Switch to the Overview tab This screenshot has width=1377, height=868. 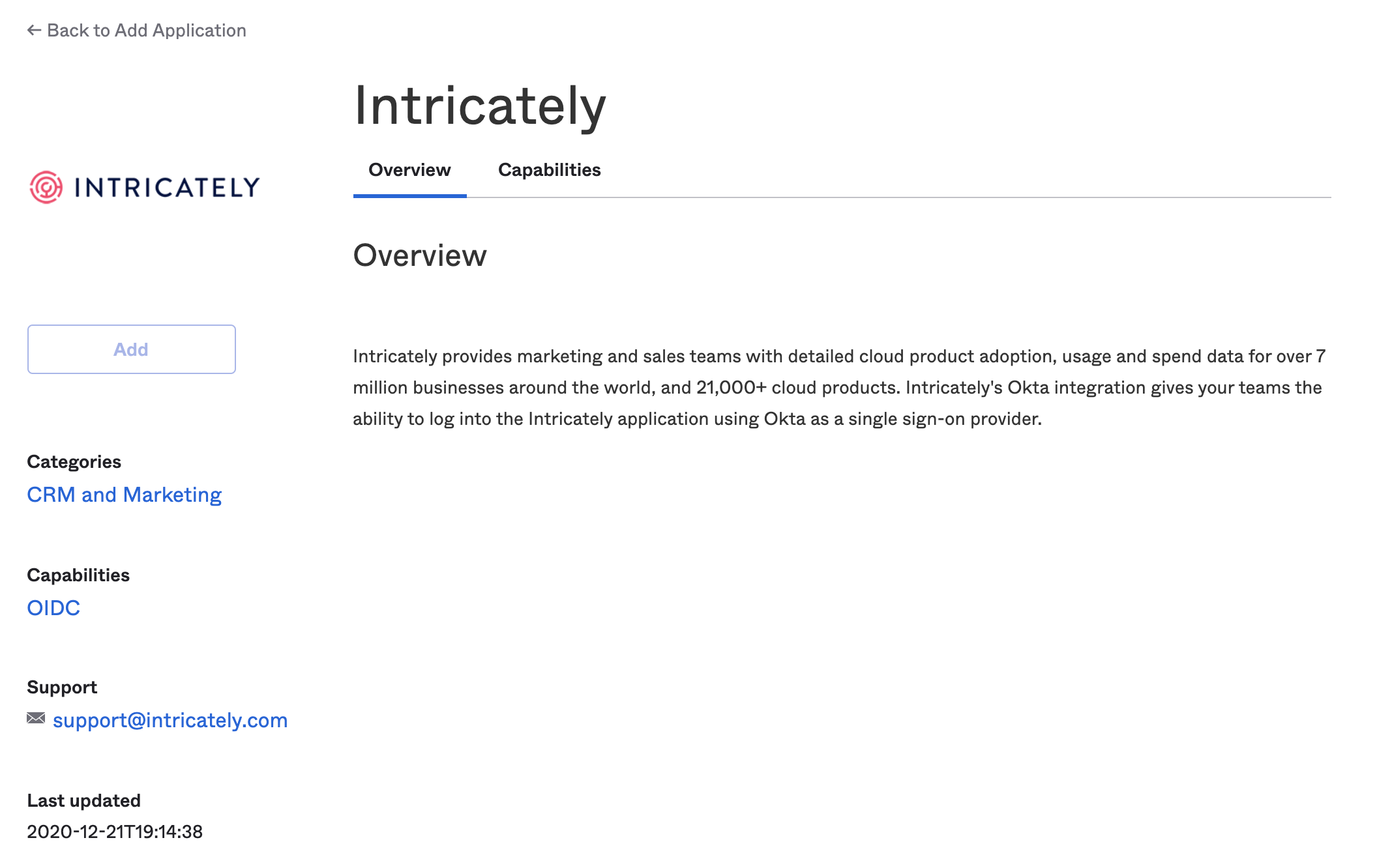click(409, 170)
